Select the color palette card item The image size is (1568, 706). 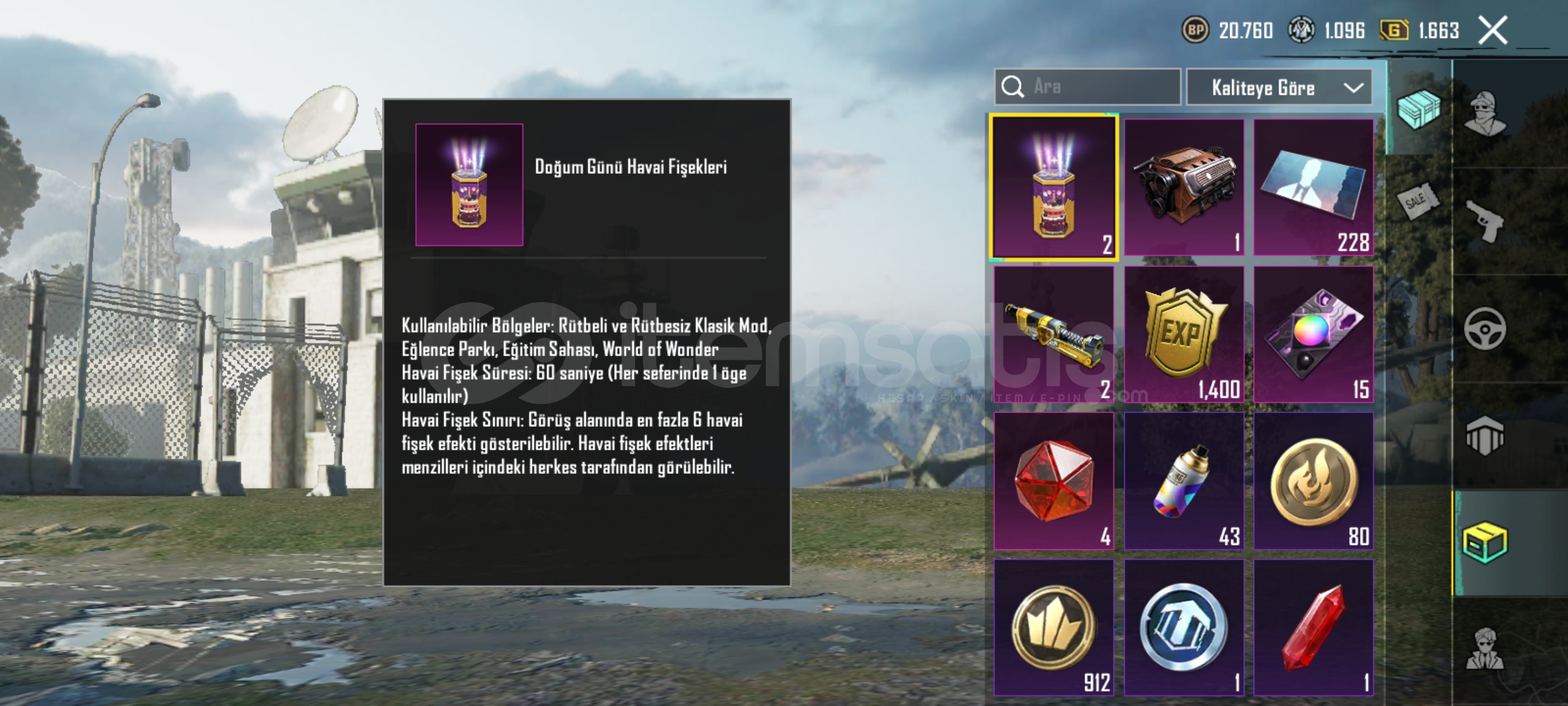point(1313,334)
